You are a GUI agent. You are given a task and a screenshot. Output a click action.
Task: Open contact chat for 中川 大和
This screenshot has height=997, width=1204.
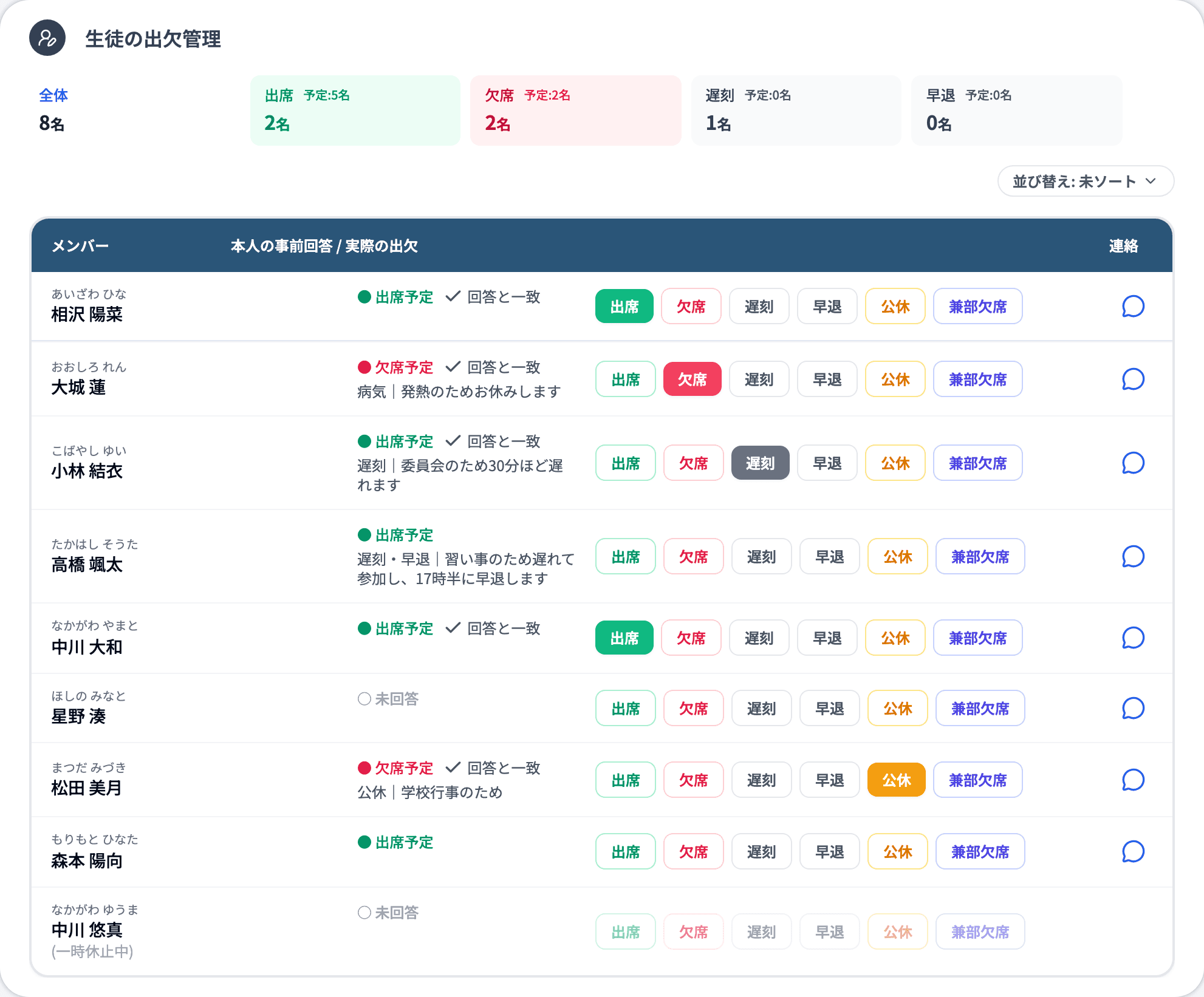pyautogui.click(x=1133, y=638)
